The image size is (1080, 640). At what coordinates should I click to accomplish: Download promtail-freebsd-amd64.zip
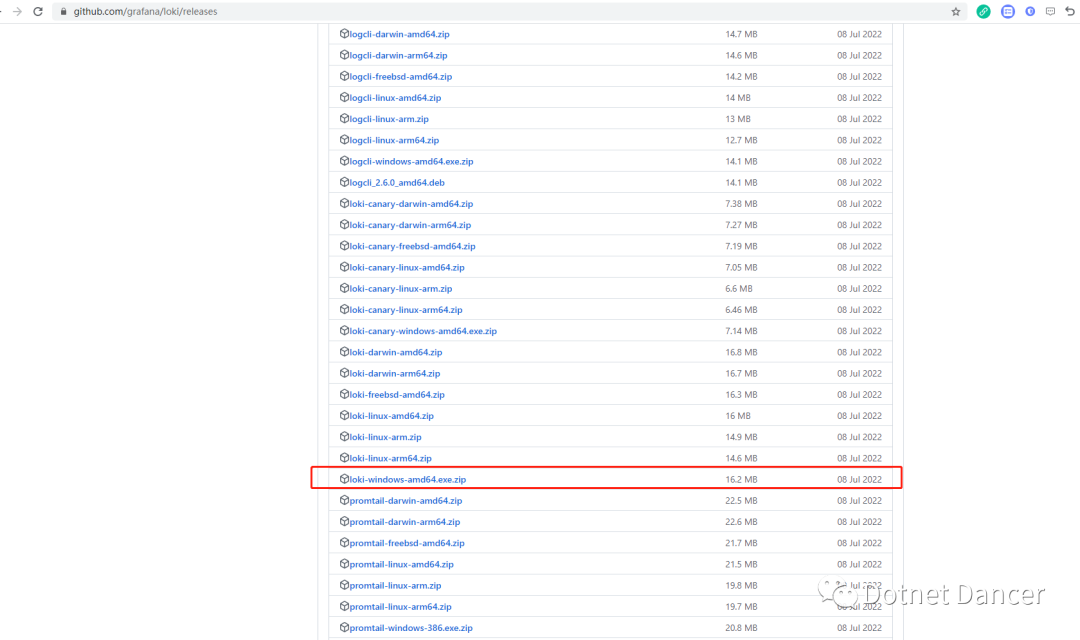click(407, 543)
